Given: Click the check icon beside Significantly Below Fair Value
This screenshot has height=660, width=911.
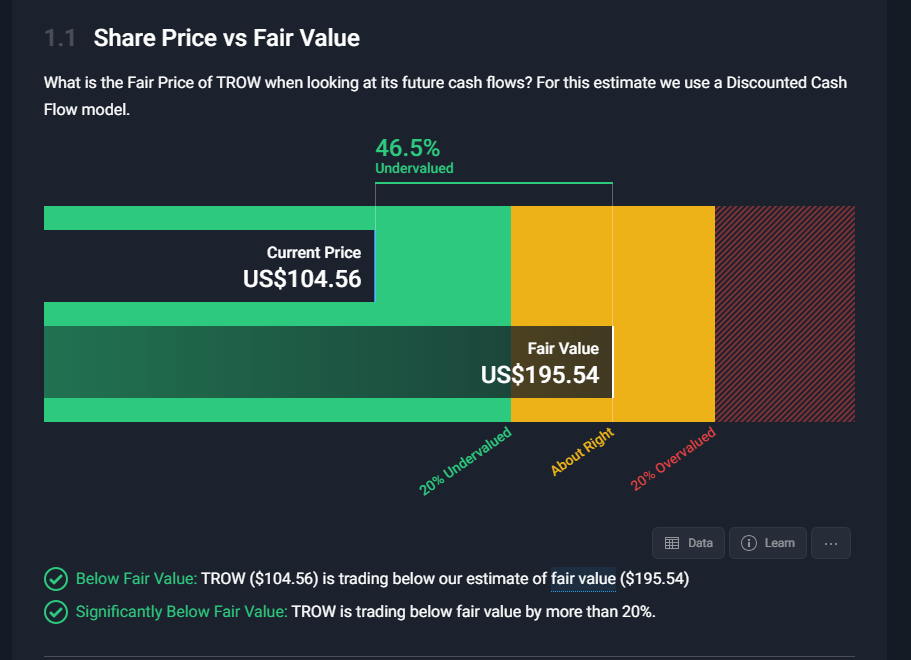Looking at the screenshot, I should click(x=56, y=612).
